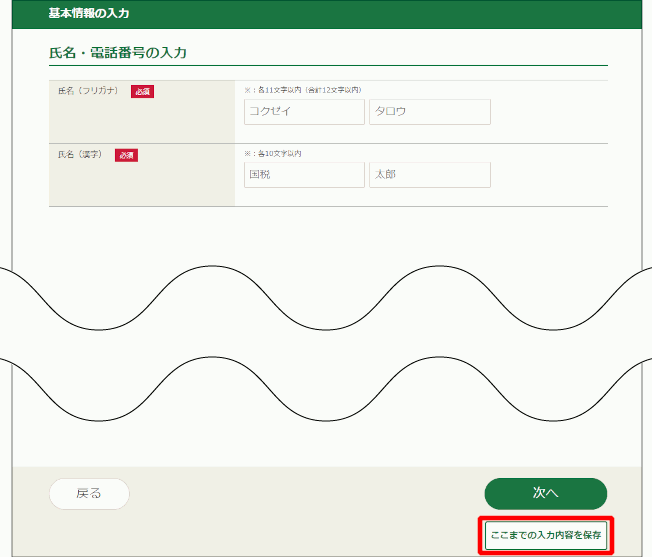This screenshot has width=652, height=557.
Task: Click the 各10文字以内 hint above kanji fields
Action: [273, 153]
